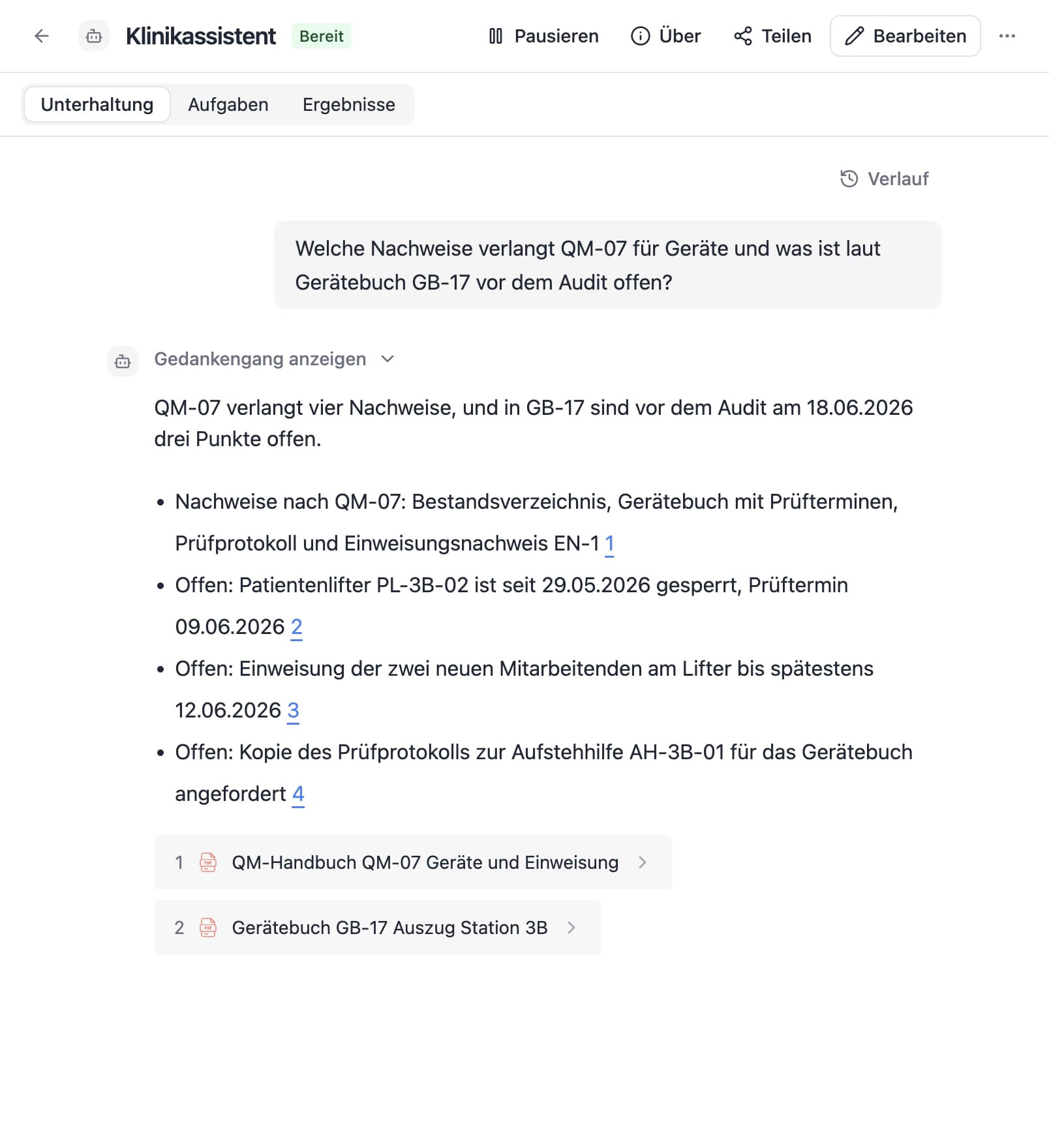Image resolution: width=1049 pixels, height=1148 pixels.
Task: Click the Bearbeiten edit button
Action: click(x=905, y=36)
